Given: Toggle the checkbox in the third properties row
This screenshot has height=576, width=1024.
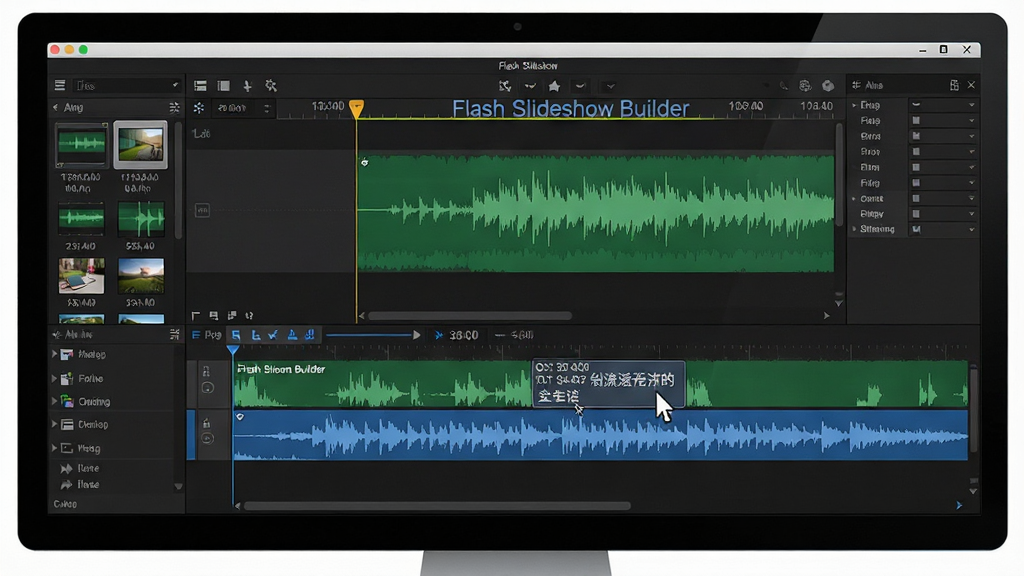Looking at the screenshot, I should [916, 136].
